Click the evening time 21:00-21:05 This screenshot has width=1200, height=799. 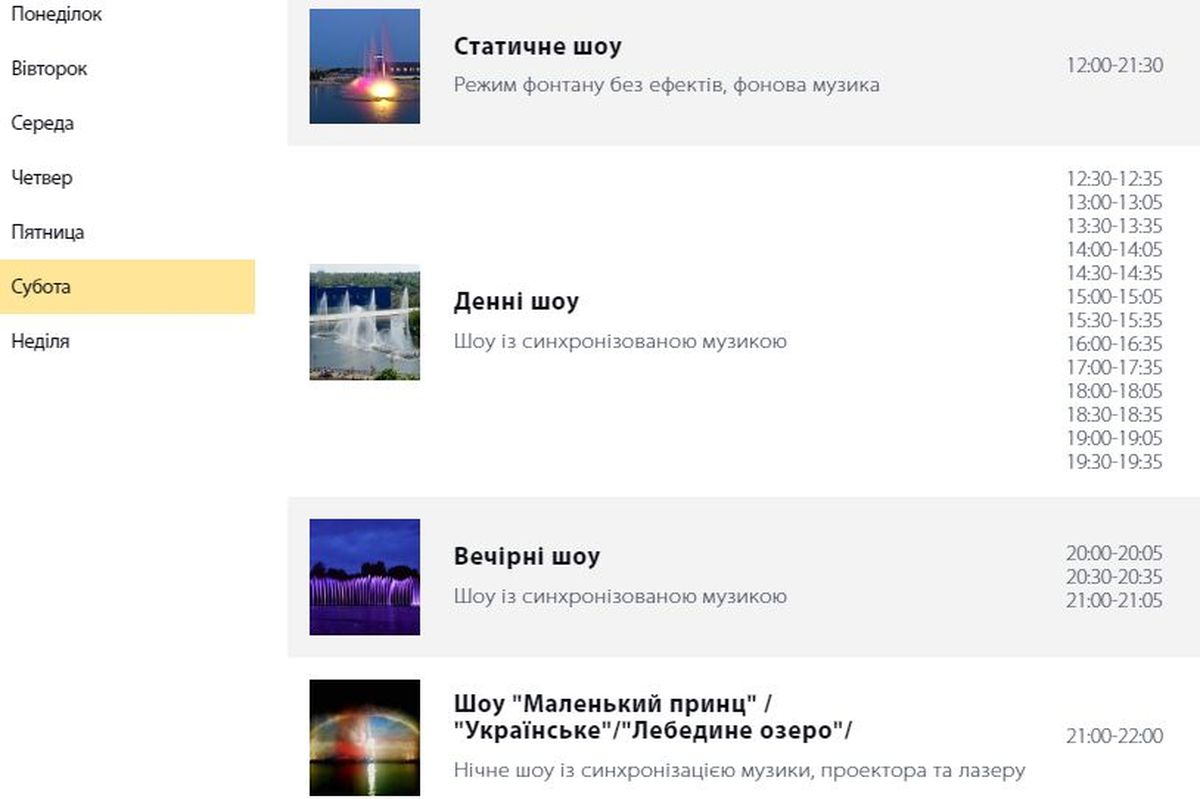point(1114,600)
